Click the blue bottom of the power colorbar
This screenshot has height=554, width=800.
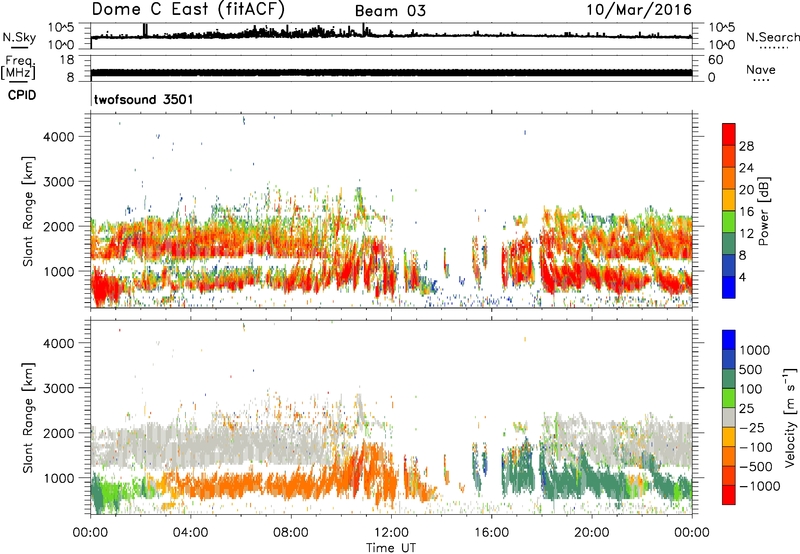pos(729,287)
